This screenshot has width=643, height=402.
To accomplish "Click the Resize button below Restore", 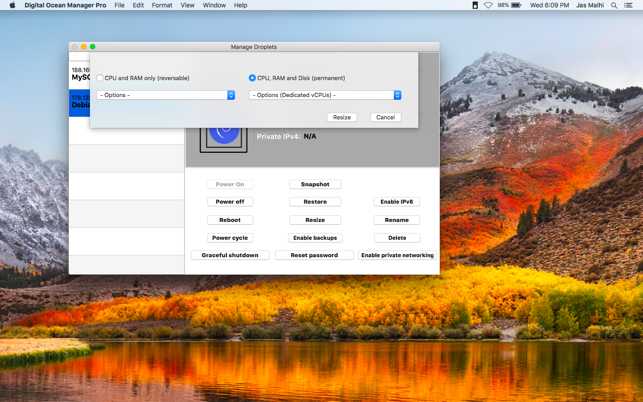I will coord(315,220).
